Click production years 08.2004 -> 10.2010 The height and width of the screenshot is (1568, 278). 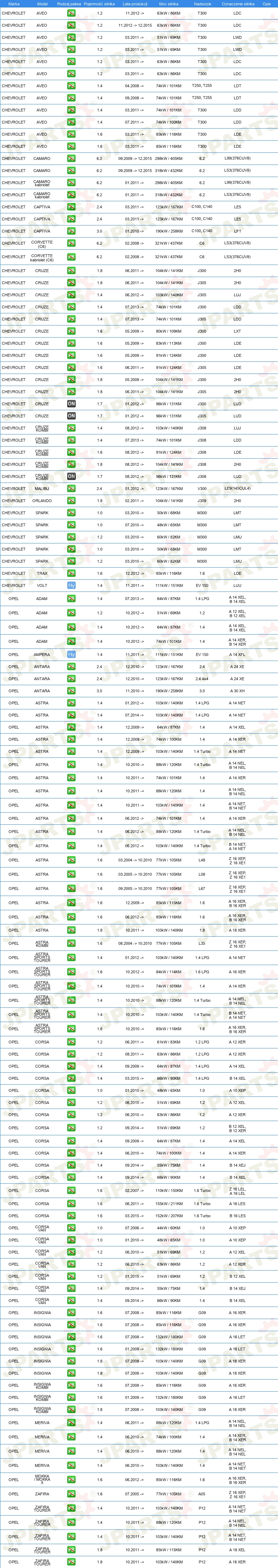click(x=135, y=943)
